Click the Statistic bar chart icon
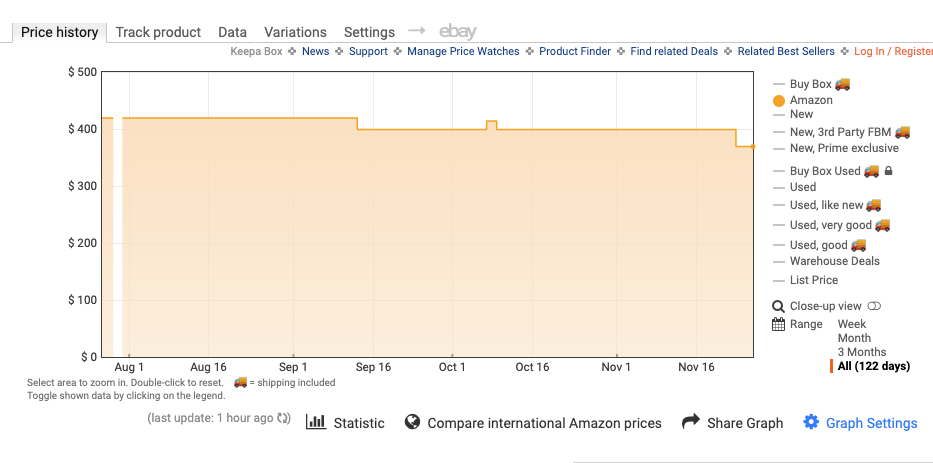The width and height of the screenshot is (933, 463). tap(316, 422)
